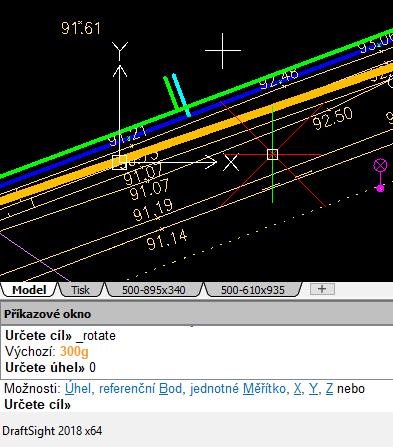Screen dimensions: 393x447
Task: Choose the Úhel option in the command window
Action: (78, 389)
